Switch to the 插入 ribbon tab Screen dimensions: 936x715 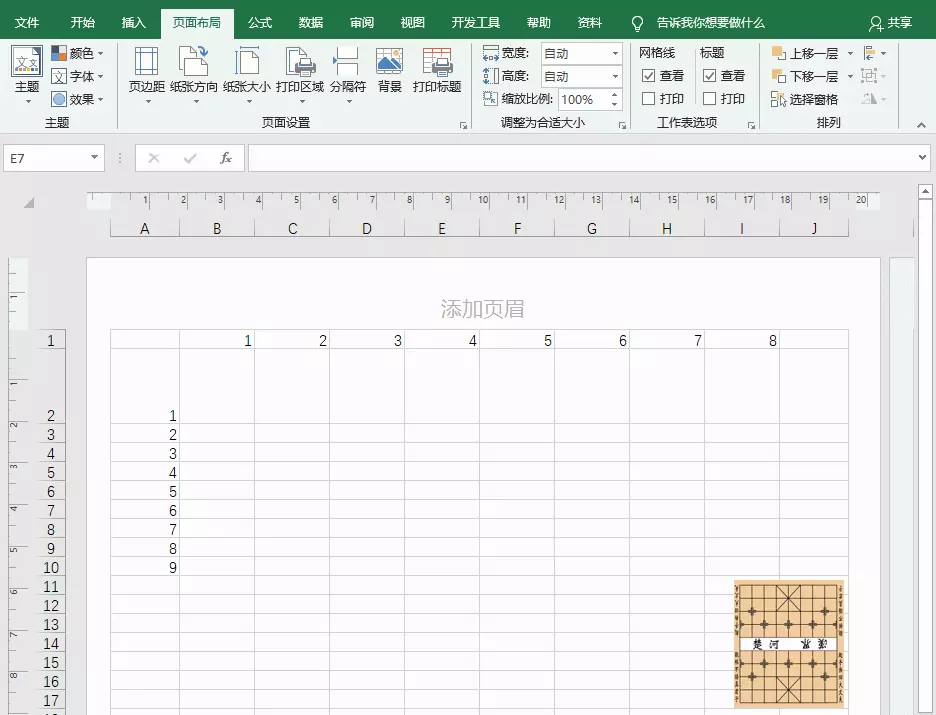tap(134, 20)
